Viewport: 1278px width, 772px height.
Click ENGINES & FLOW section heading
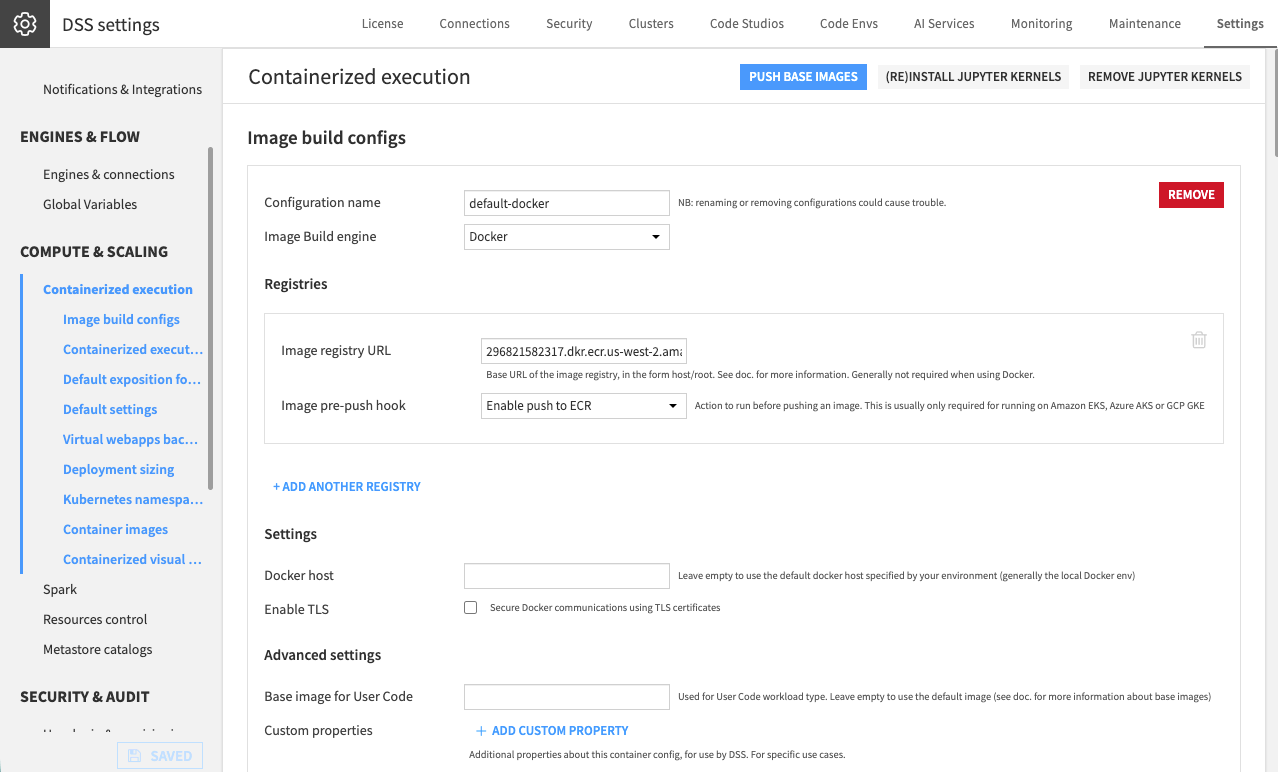pos(80,137)
